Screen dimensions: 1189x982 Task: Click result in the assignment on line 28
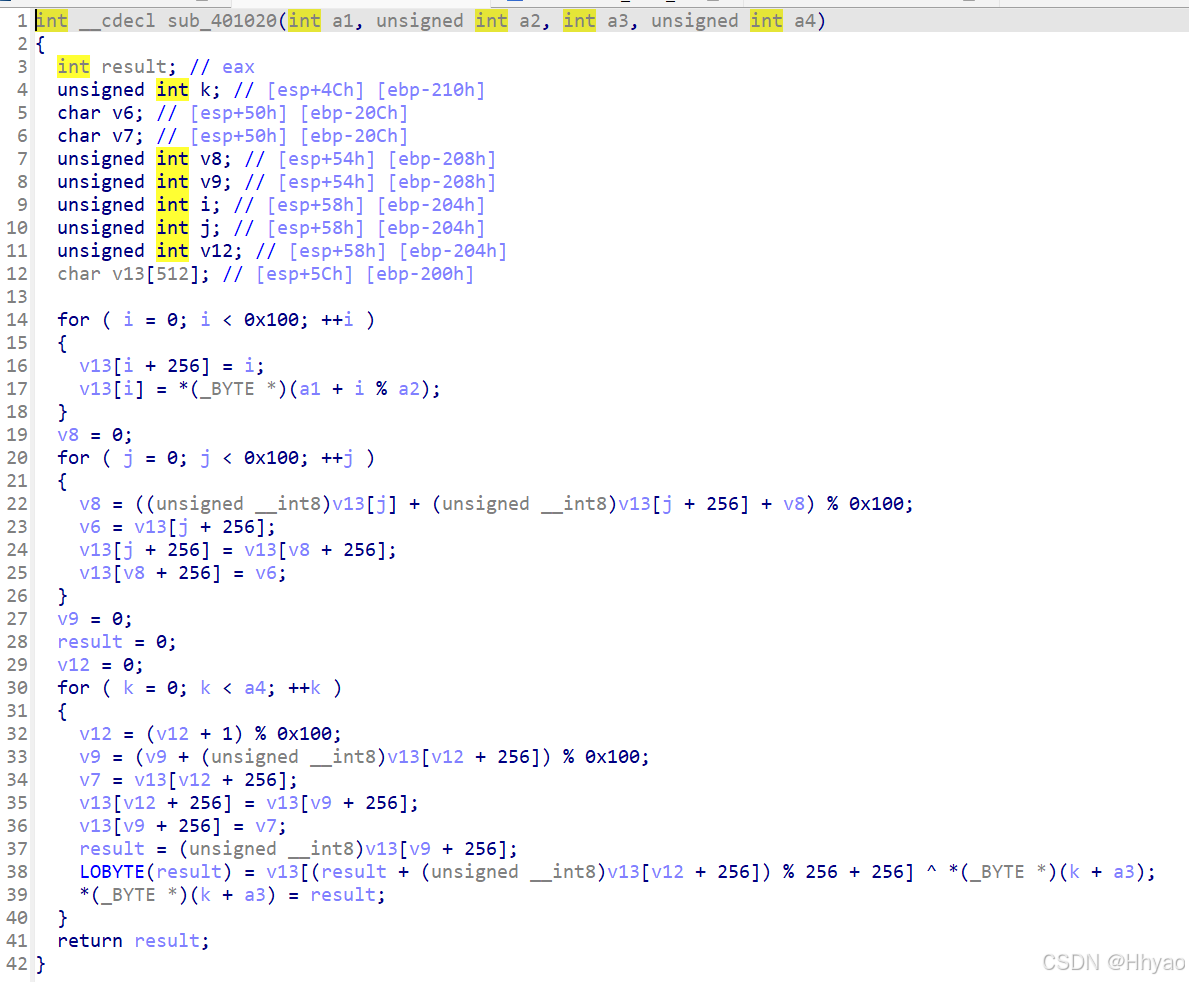[x=90, y=642]
